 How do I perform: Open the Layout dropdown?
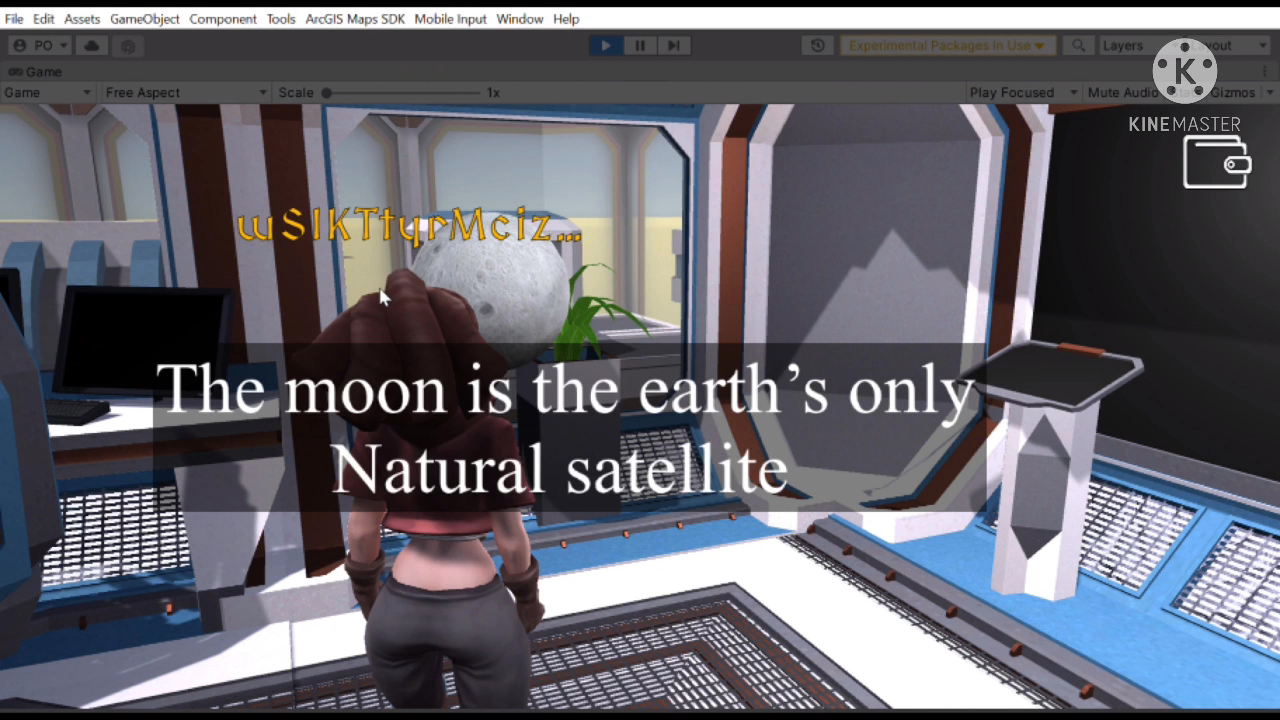(x=1225, y=45)
